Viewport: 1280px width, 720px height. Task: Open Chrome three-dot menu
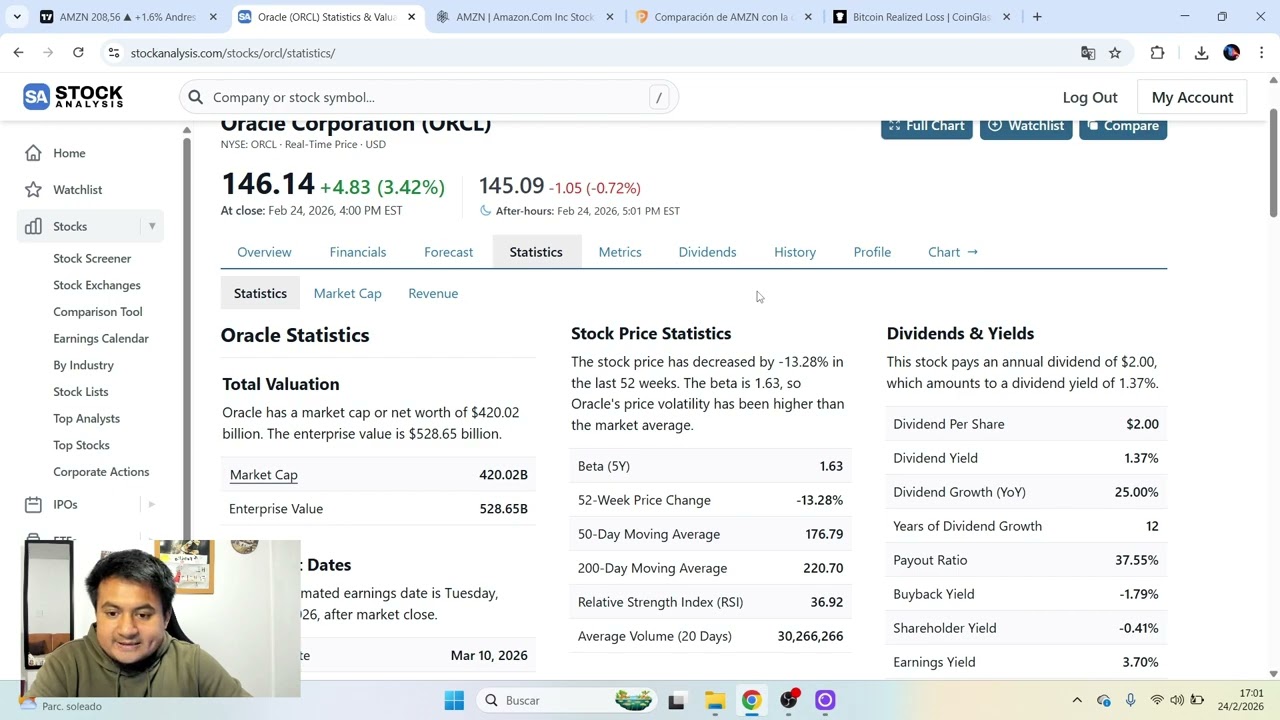pyautogui.click(x=1261, y=53)
